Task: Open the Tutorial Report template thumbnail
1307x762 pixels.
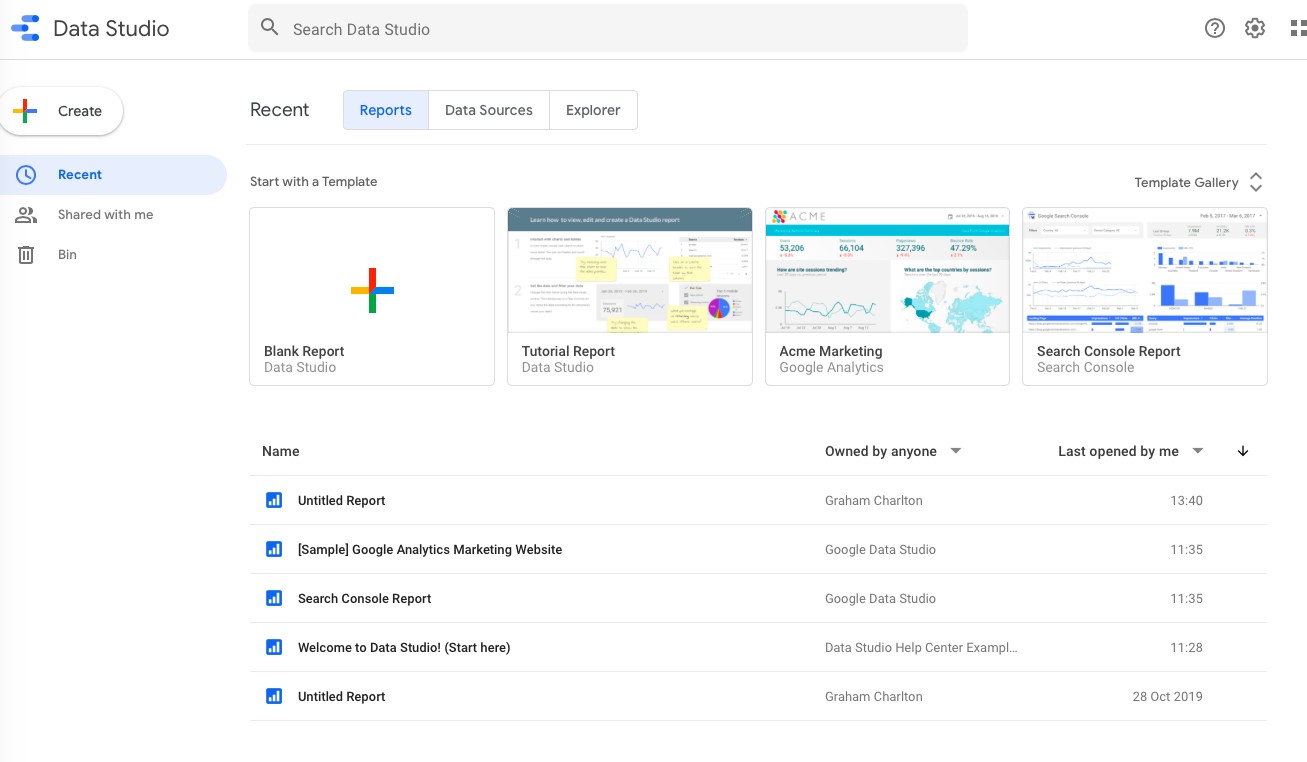Action: tap(630, 270)
